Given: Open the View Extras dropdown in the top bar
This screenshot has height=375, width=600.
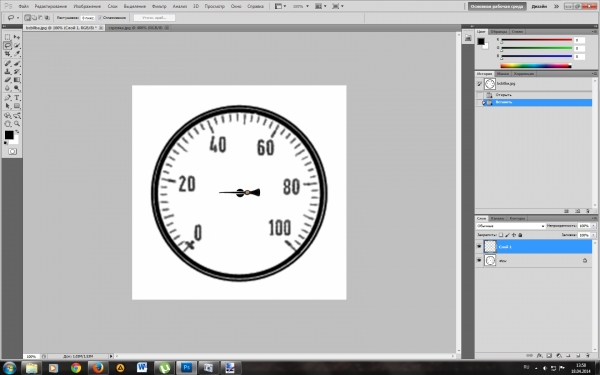Looking at the screenshot, I should coord(280,6).
